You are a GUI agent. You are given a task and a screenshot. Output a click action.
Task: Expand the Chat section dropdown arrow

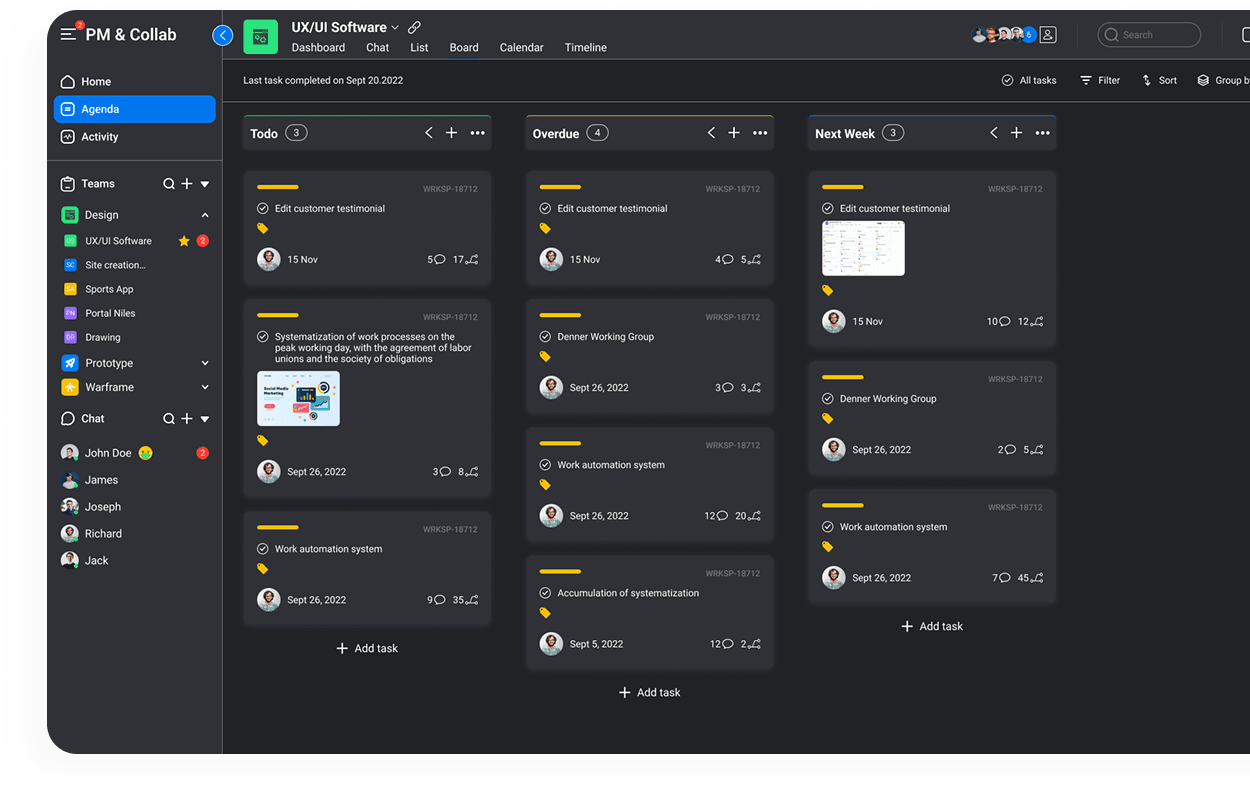(x=205, y=419)
